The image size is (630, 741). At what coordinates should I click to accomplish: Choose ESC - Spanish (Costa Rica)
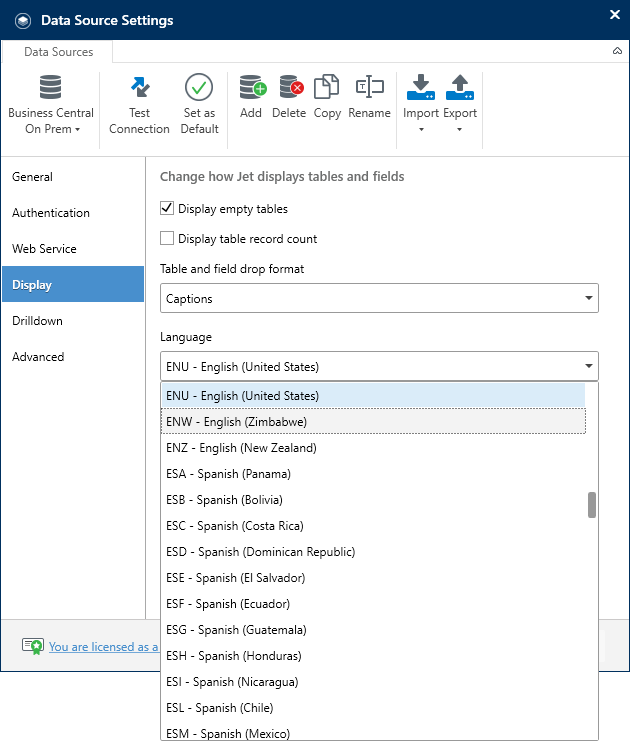[373, 526]
